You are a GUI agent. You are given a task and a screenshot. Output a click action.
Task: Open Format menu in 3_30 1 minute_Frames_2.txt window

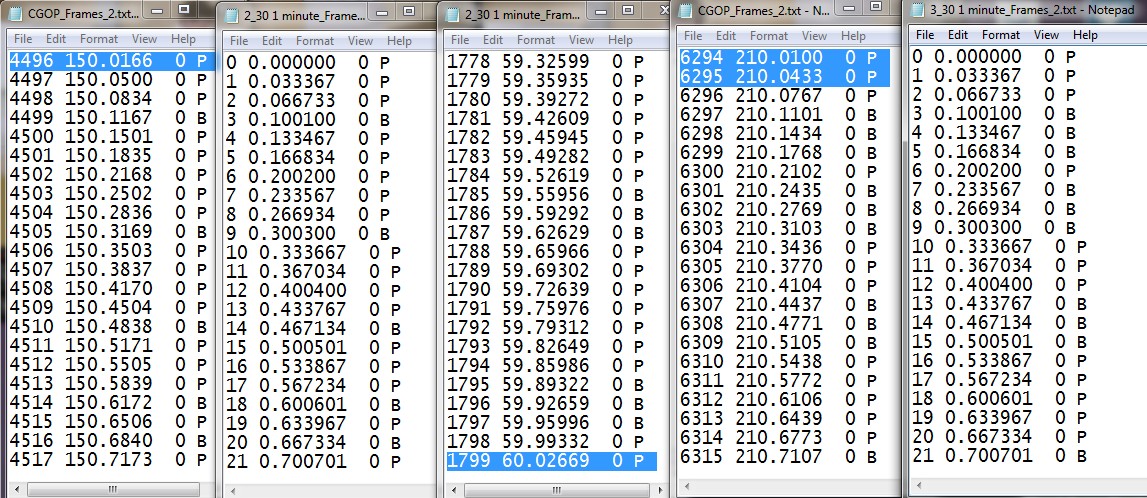(1001, 35)
